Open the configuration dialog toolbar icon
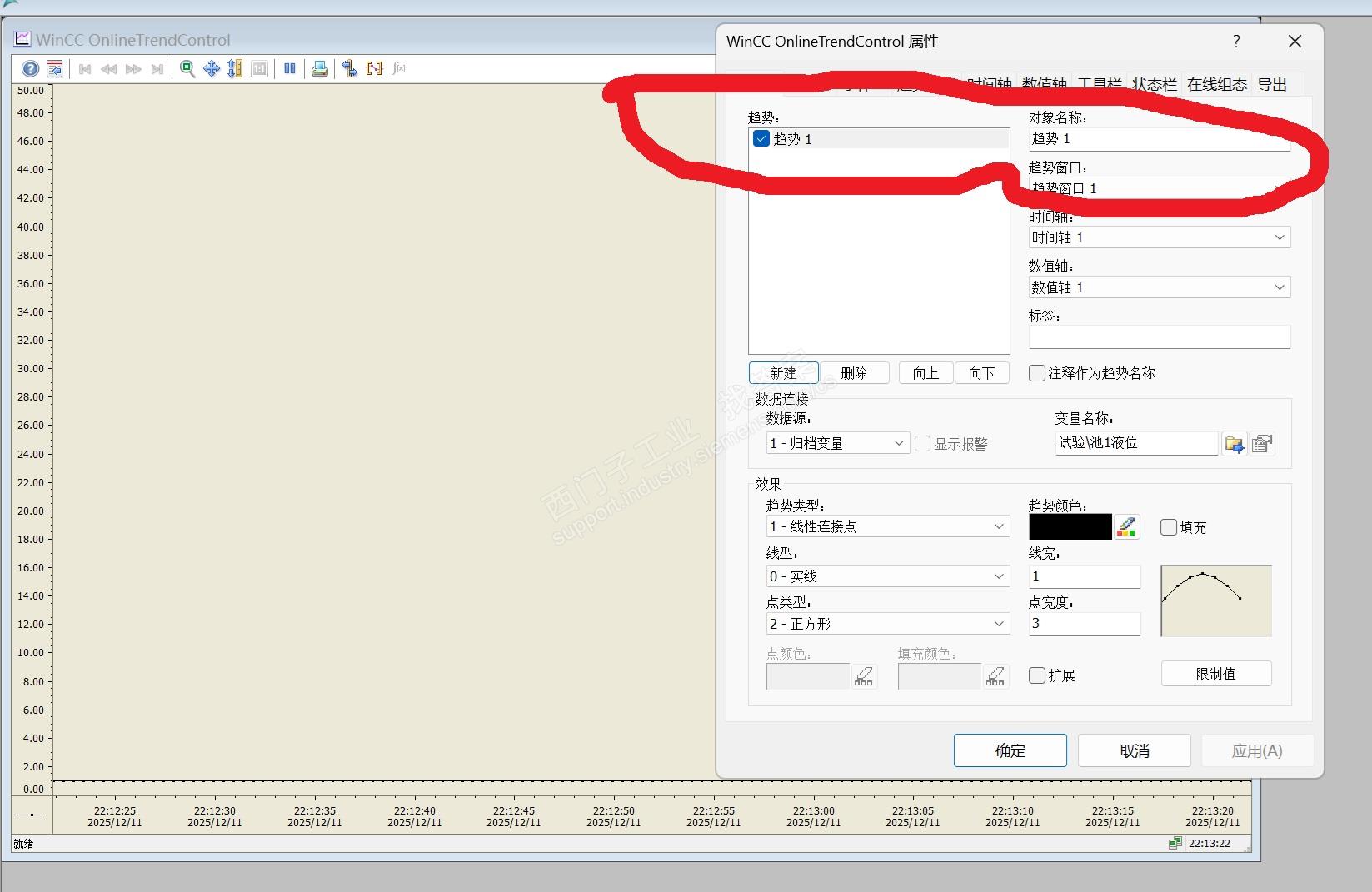1372x892 pixels. coord(55,69)
